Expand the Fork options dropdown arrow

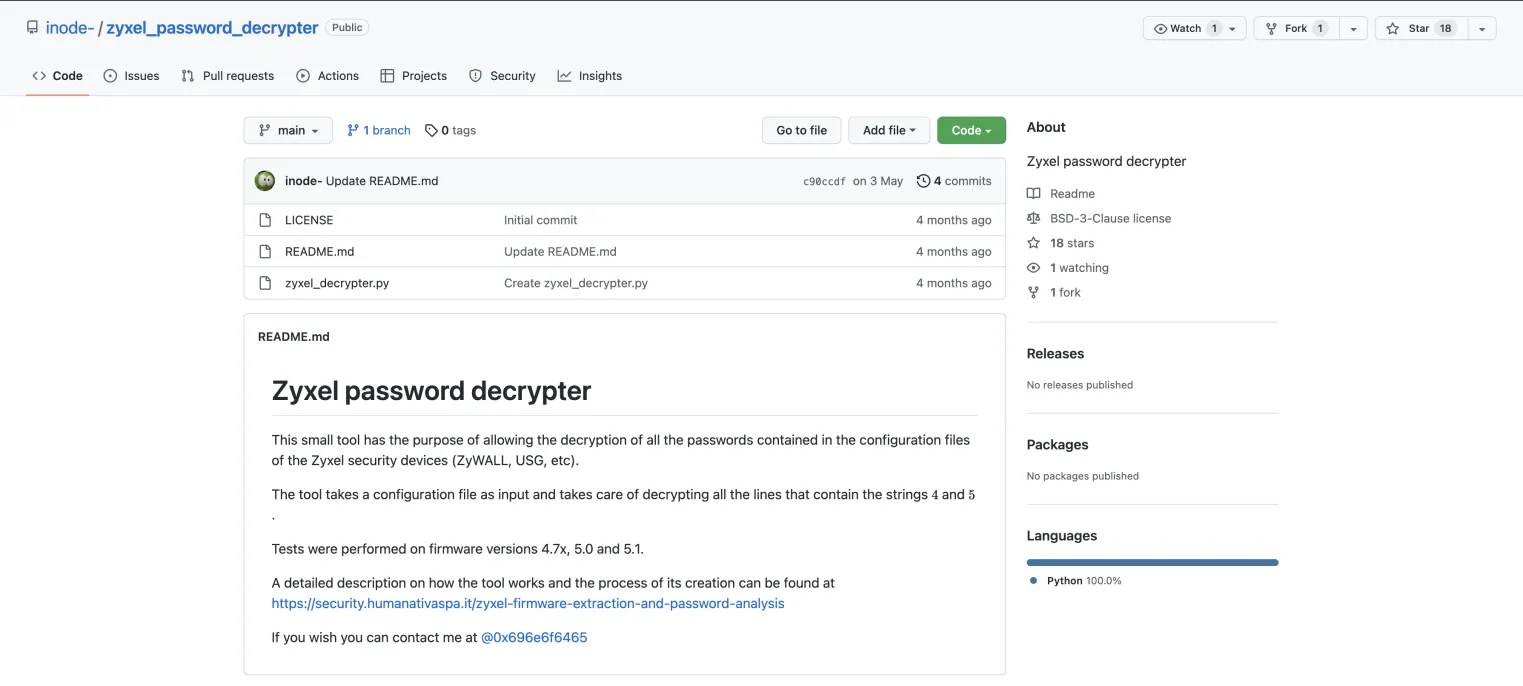pos(1352,28)
